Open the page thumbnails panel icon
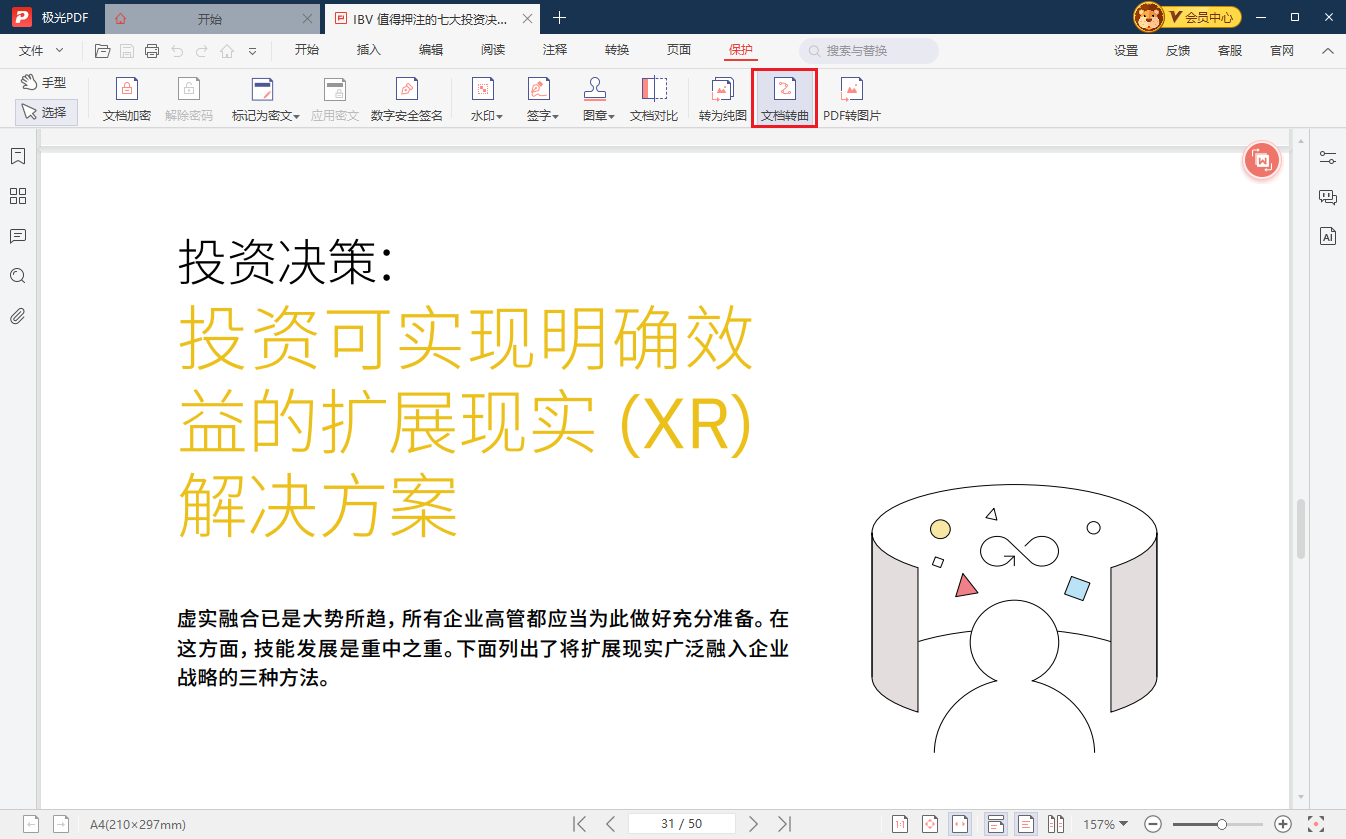The image size is (1346, 839). [17, 196]
